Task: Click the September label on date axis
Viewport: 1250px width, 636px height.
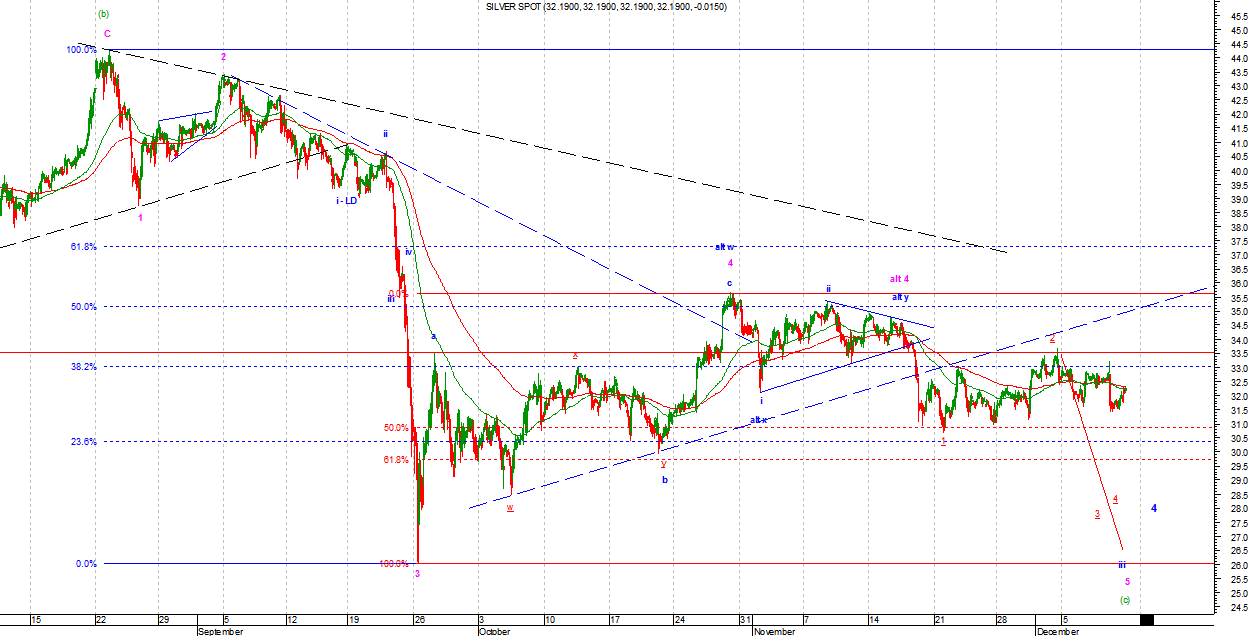Action: (220, 631)
